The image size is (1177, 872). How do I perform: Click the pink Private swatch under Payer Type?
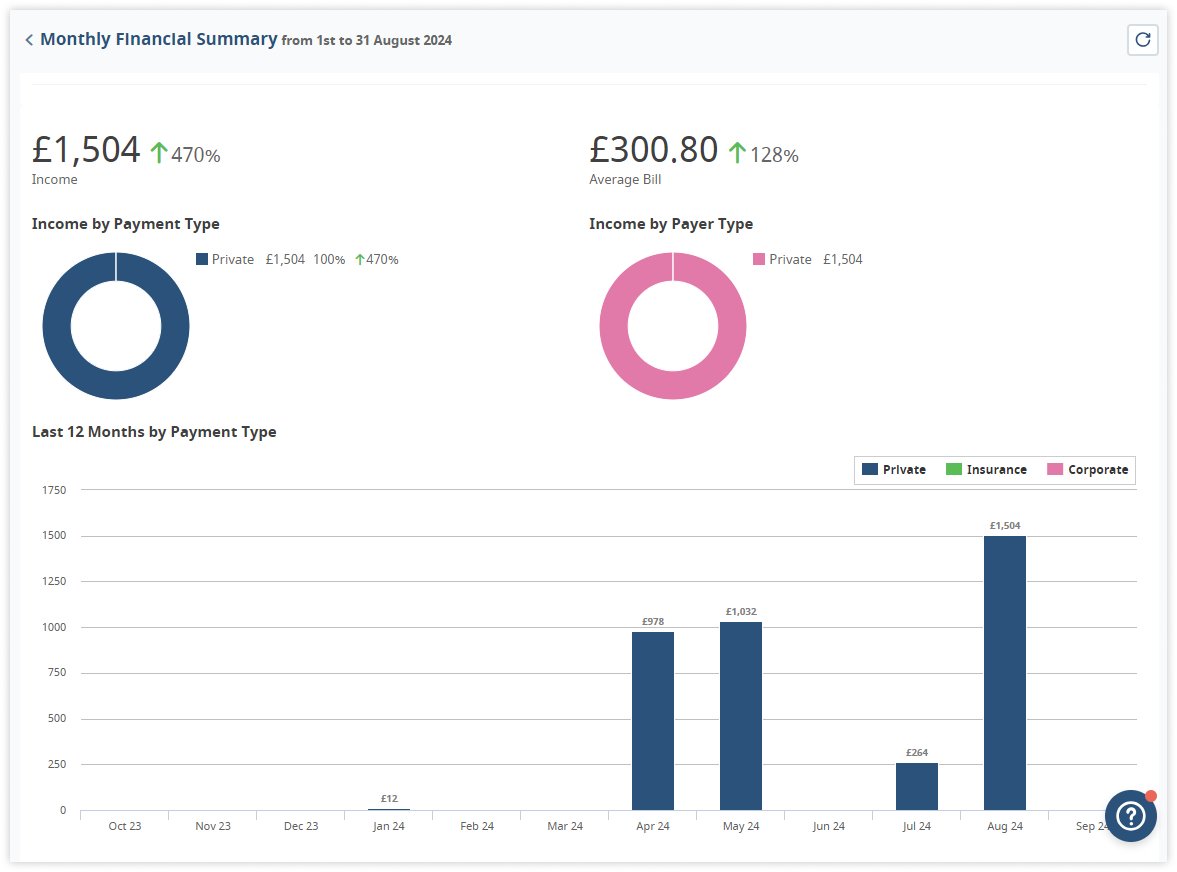(x=759, y=259)
